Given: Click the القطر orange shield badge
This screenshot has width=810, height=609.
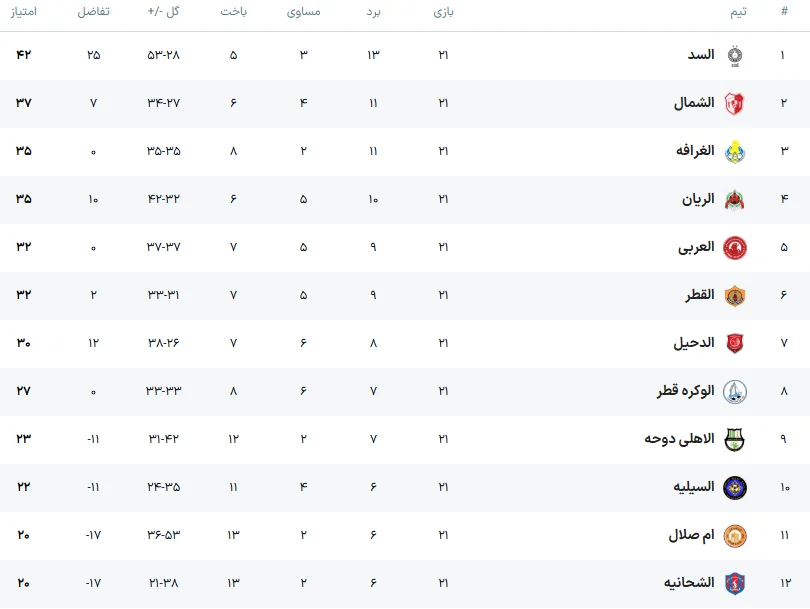Looking at the screenshot, I should tap(735, 296).
